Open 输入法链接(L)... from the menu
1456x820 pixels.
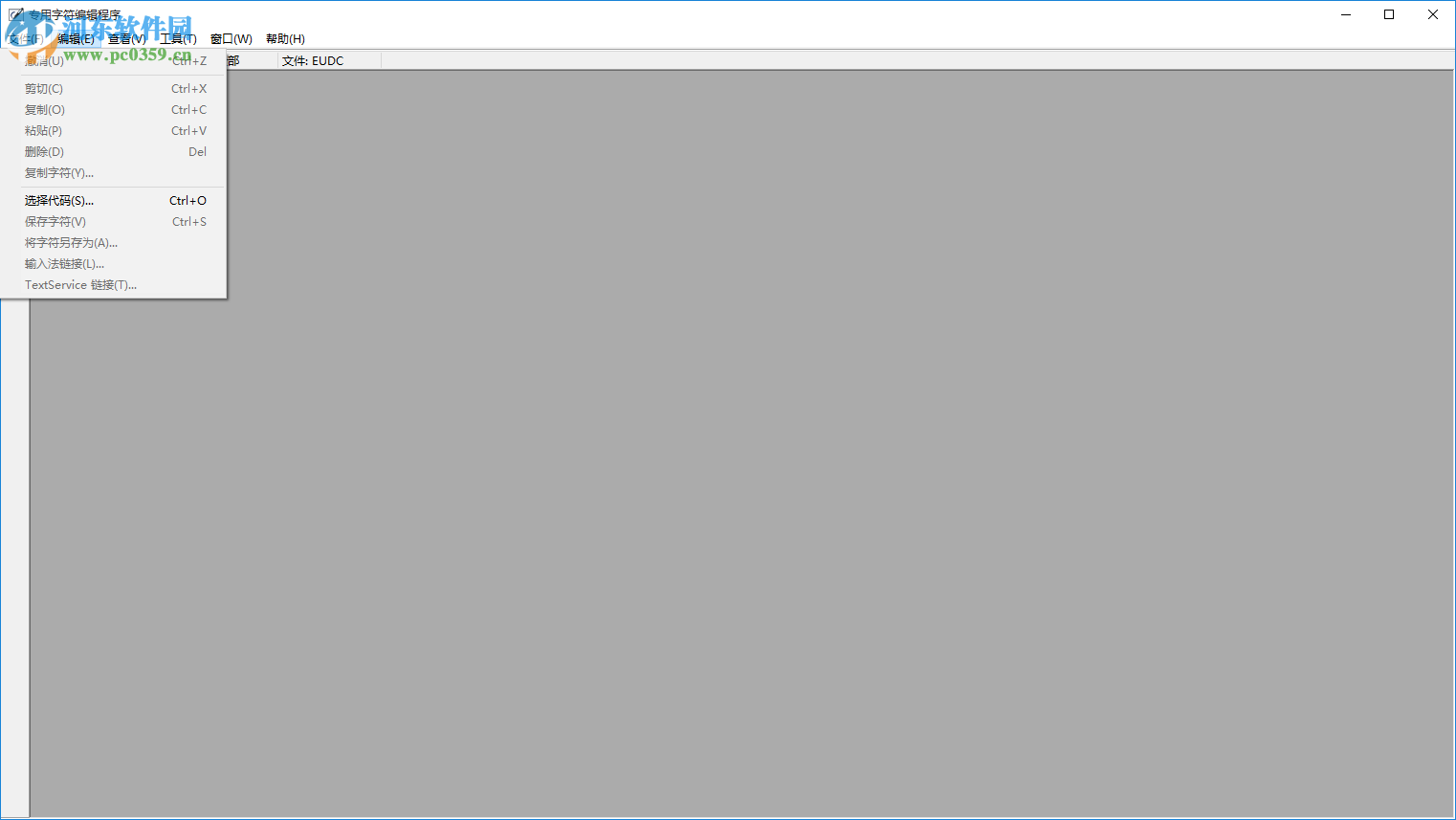pyautogui.click(x=114, y=264)
